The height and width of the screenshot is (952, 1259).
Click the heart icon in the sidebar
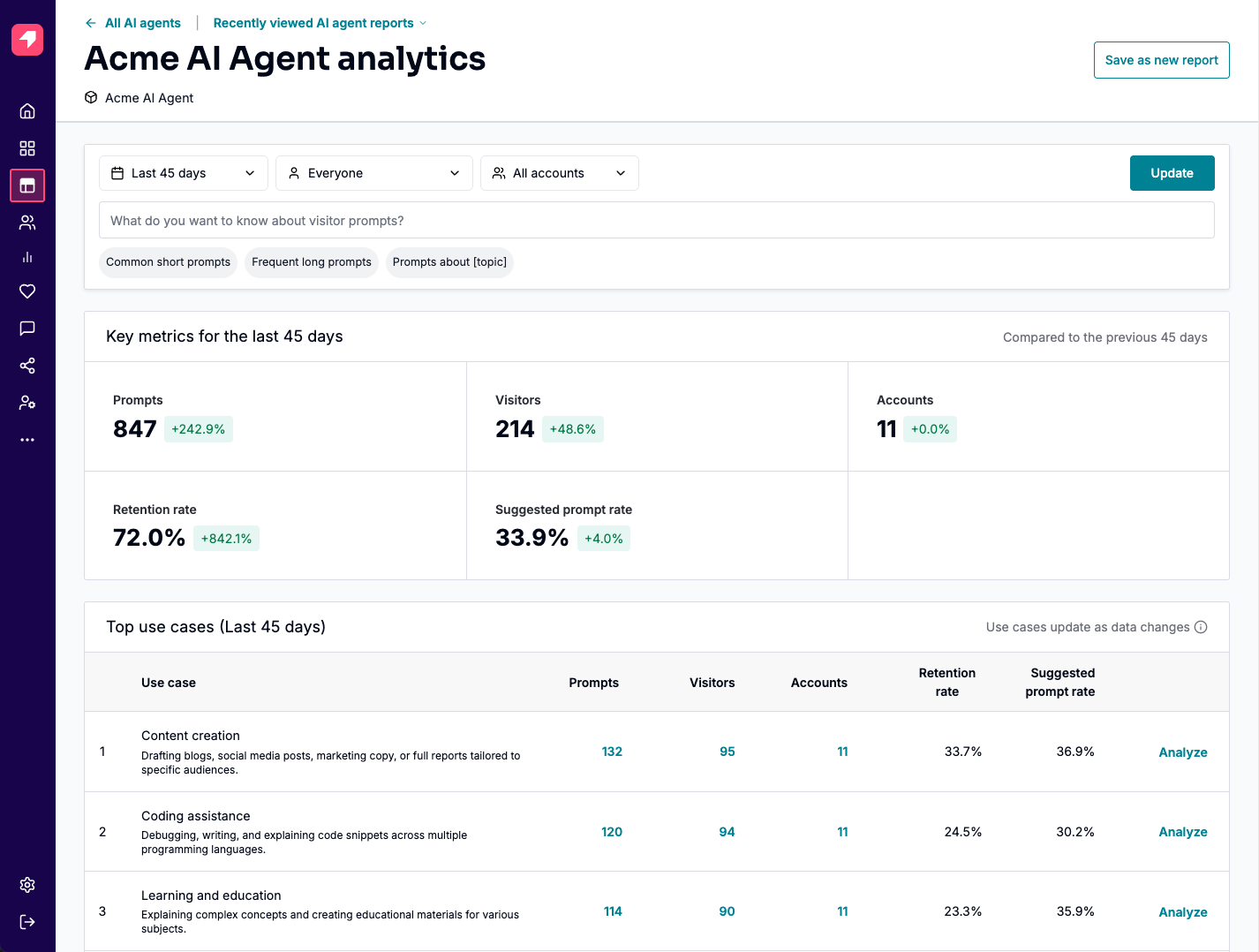point(26,291)
